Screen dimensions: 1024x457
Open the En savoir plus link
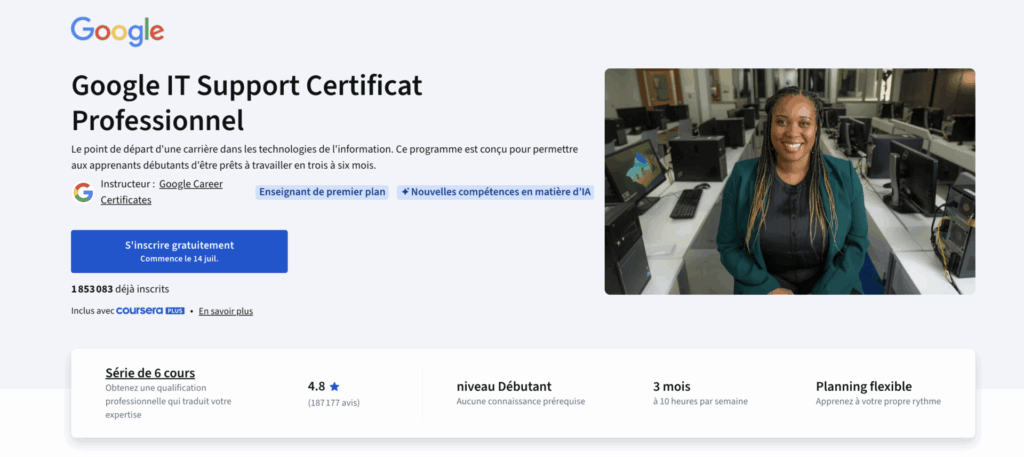[x=225, y=311]
